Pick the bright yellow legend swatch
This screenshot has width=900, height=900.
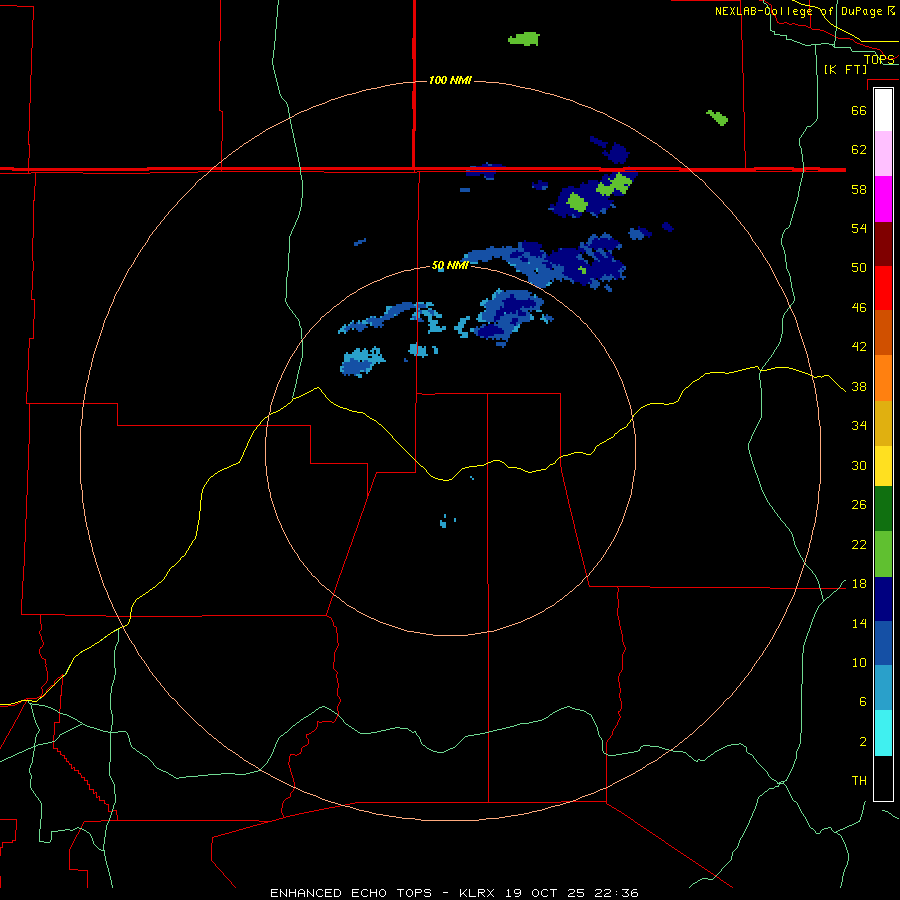pos(883,466)
